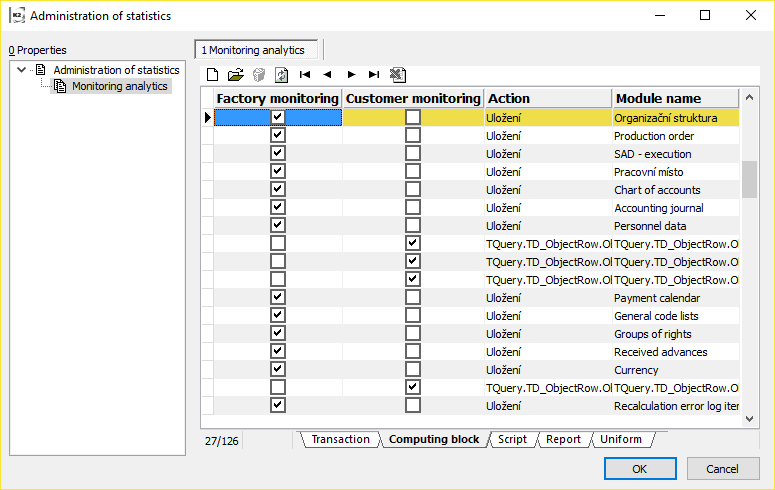This screenshot has width=775, height=490.
Task: Go to previous record
Action: (x=327, y=74)
